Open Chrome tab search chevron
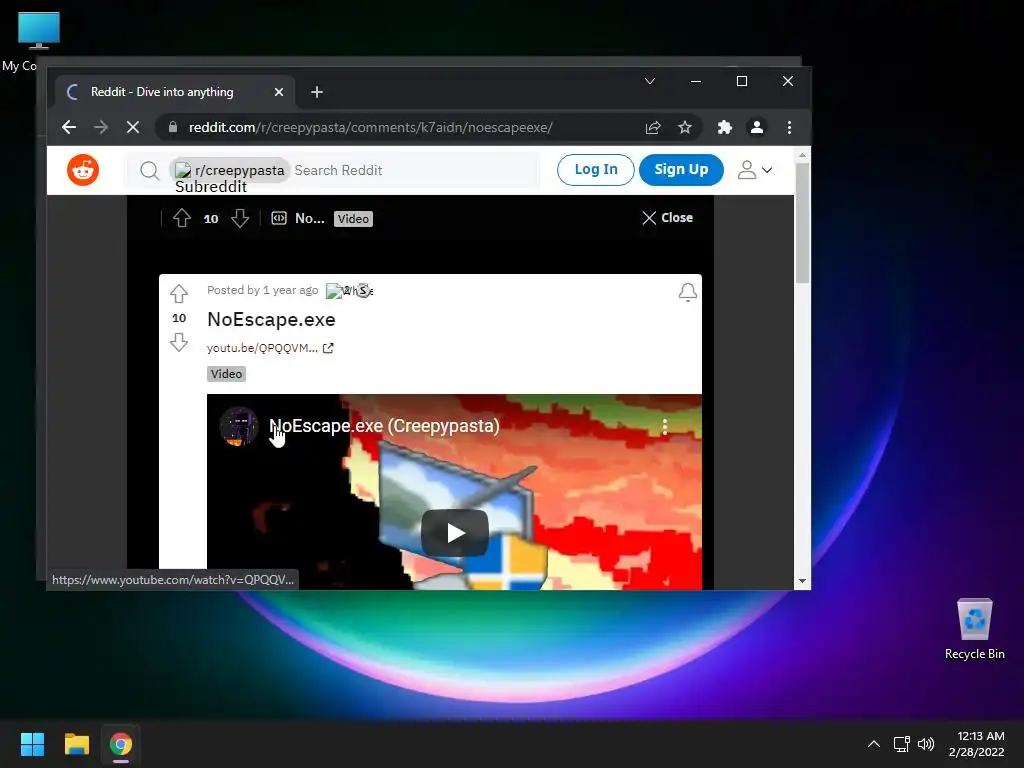The width and height of the screenshot is (1024, 768). 650,81
